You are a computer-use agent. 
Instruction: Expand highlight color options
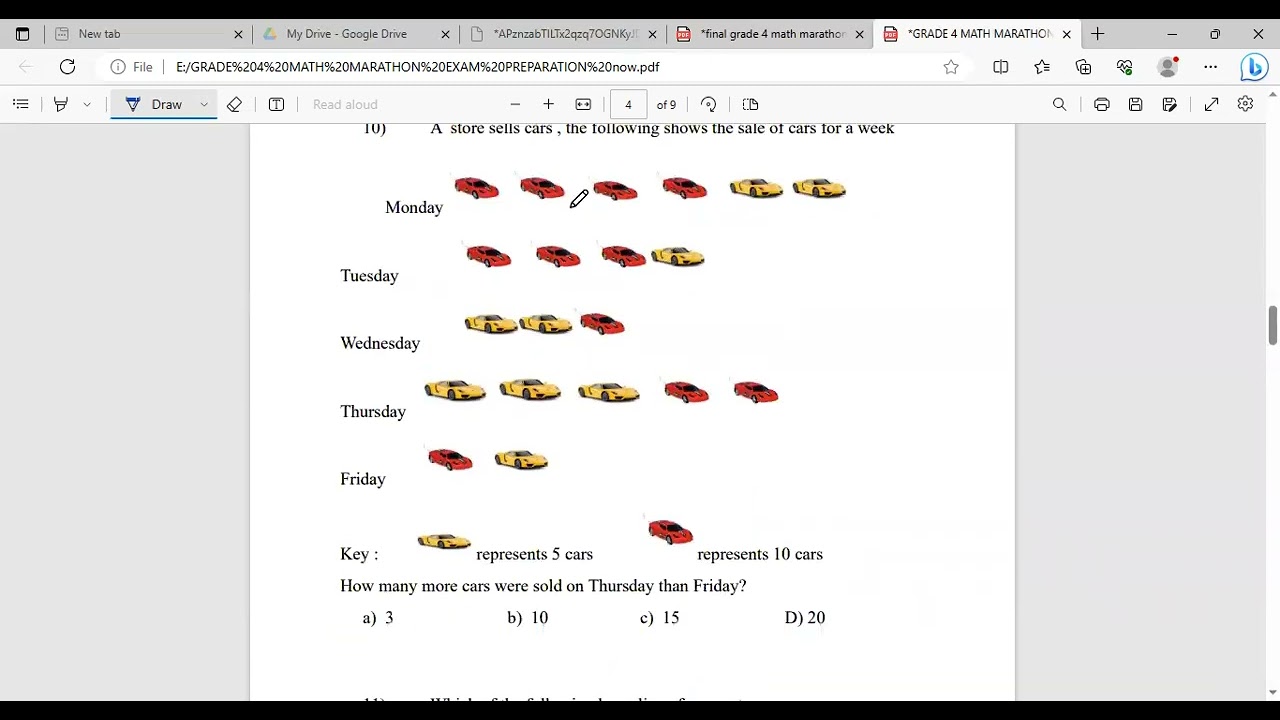tap(87, 104)
